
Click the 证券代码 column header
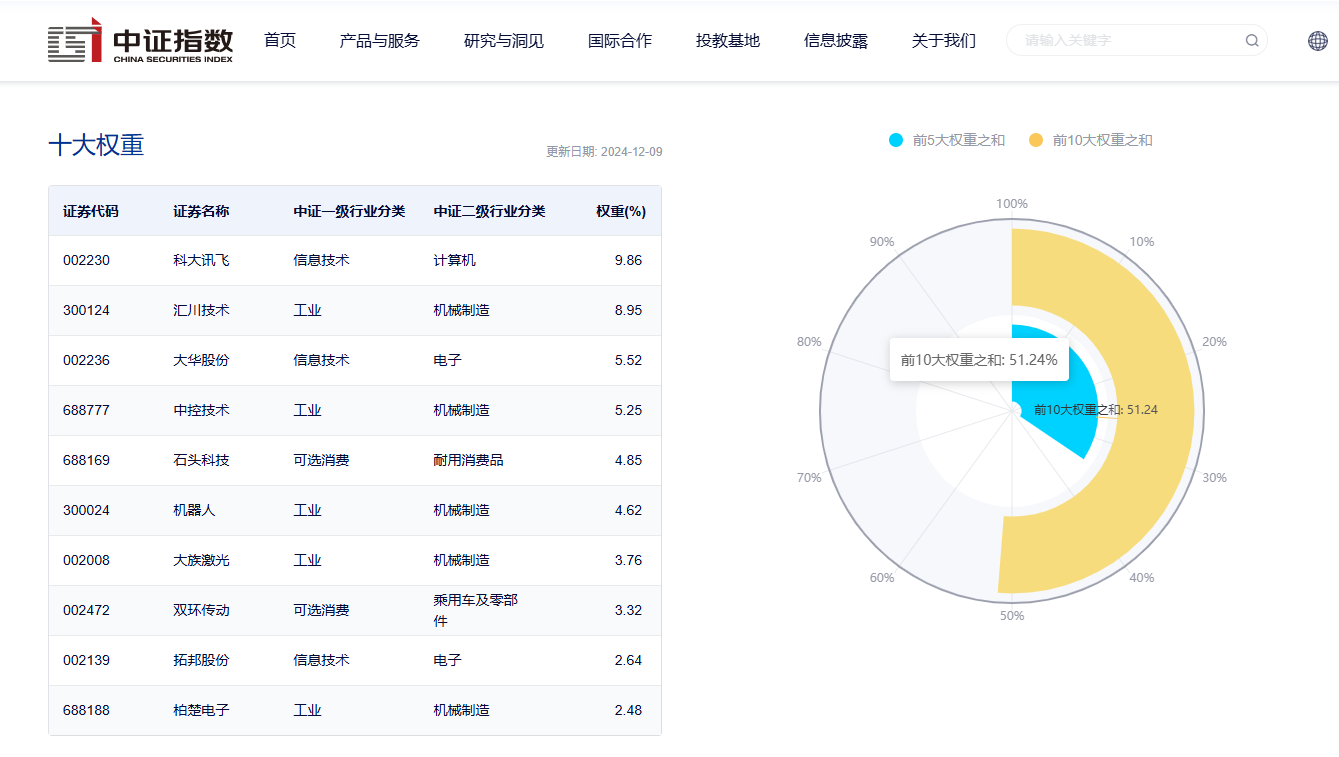[90, 211]
